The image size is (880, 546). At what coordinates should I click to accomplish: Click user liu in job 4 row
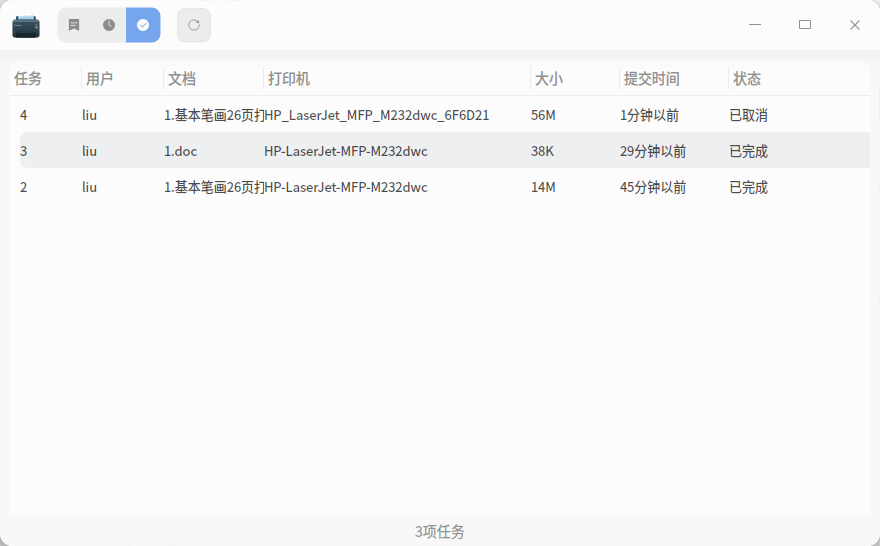(89, 116)
